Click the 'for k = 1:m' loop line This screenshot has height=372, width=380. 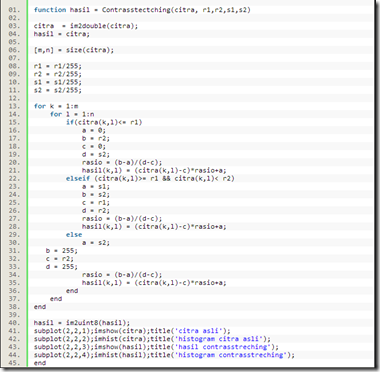point(56,106)
